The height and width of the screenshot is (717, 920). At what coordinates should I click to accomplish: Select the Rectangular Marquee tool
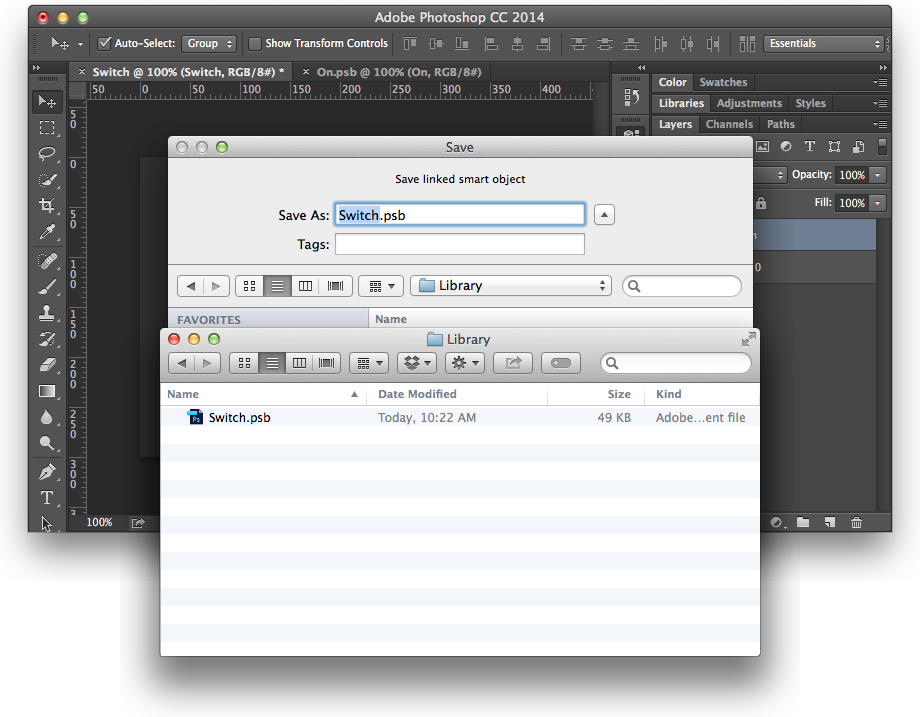click(47, 127)
